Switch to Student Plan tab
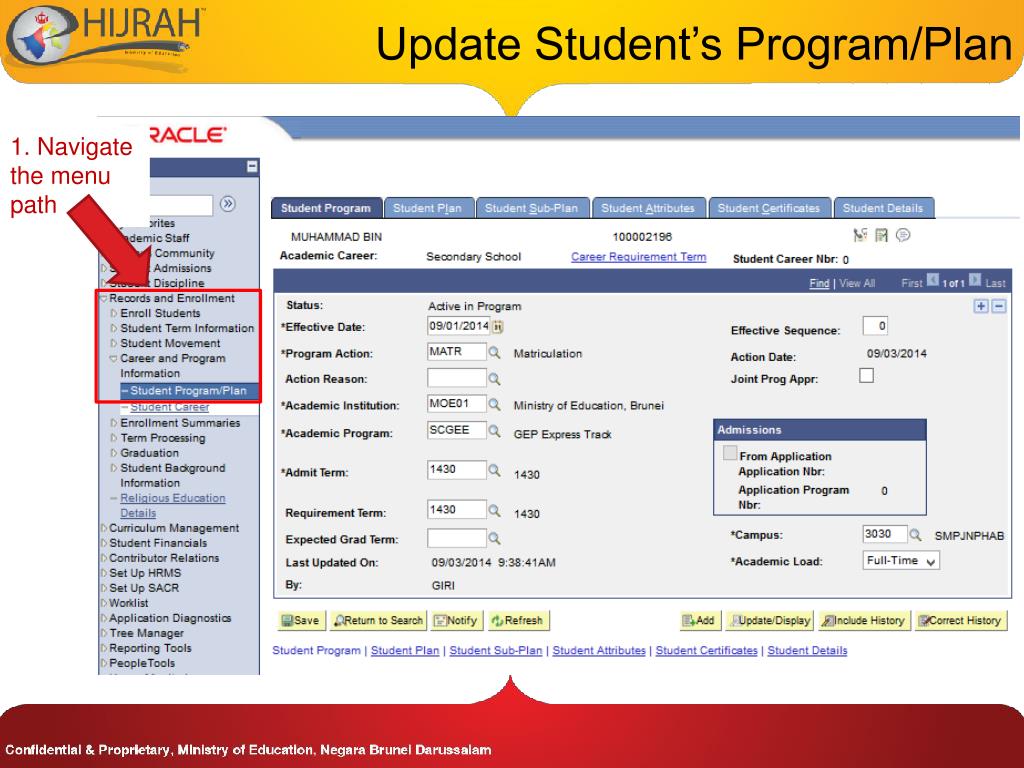Viewport: 1024px width, 768px height. pyautogui.click(x=428, y=208)
